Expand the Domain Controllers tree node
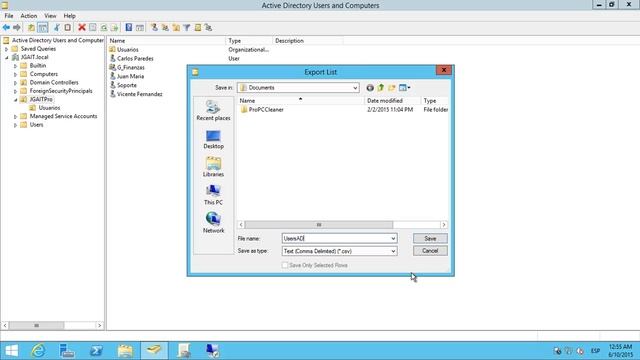Viewport: 640px width, 360px height. coord(16,83)
